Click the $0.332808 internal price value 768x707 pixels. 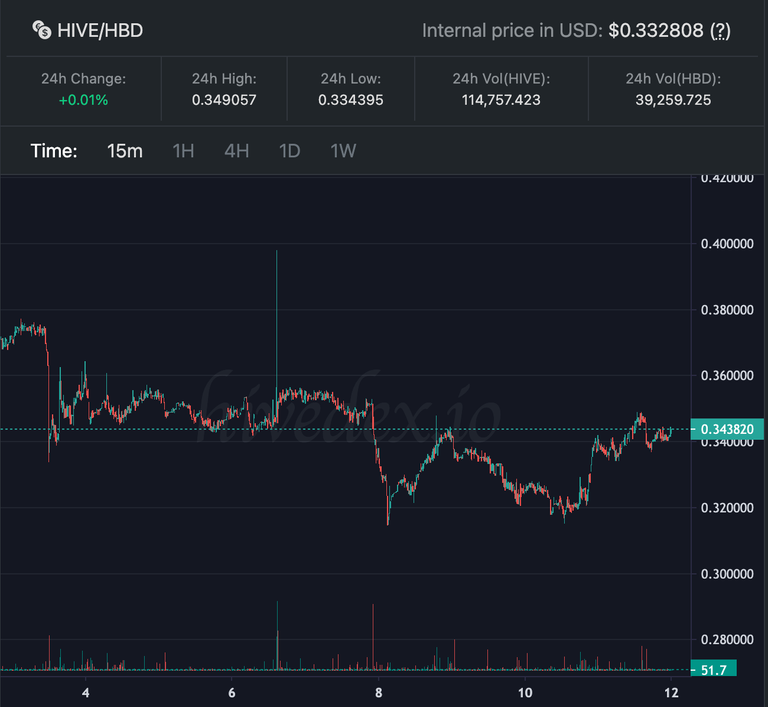click(x=656, y=31)
